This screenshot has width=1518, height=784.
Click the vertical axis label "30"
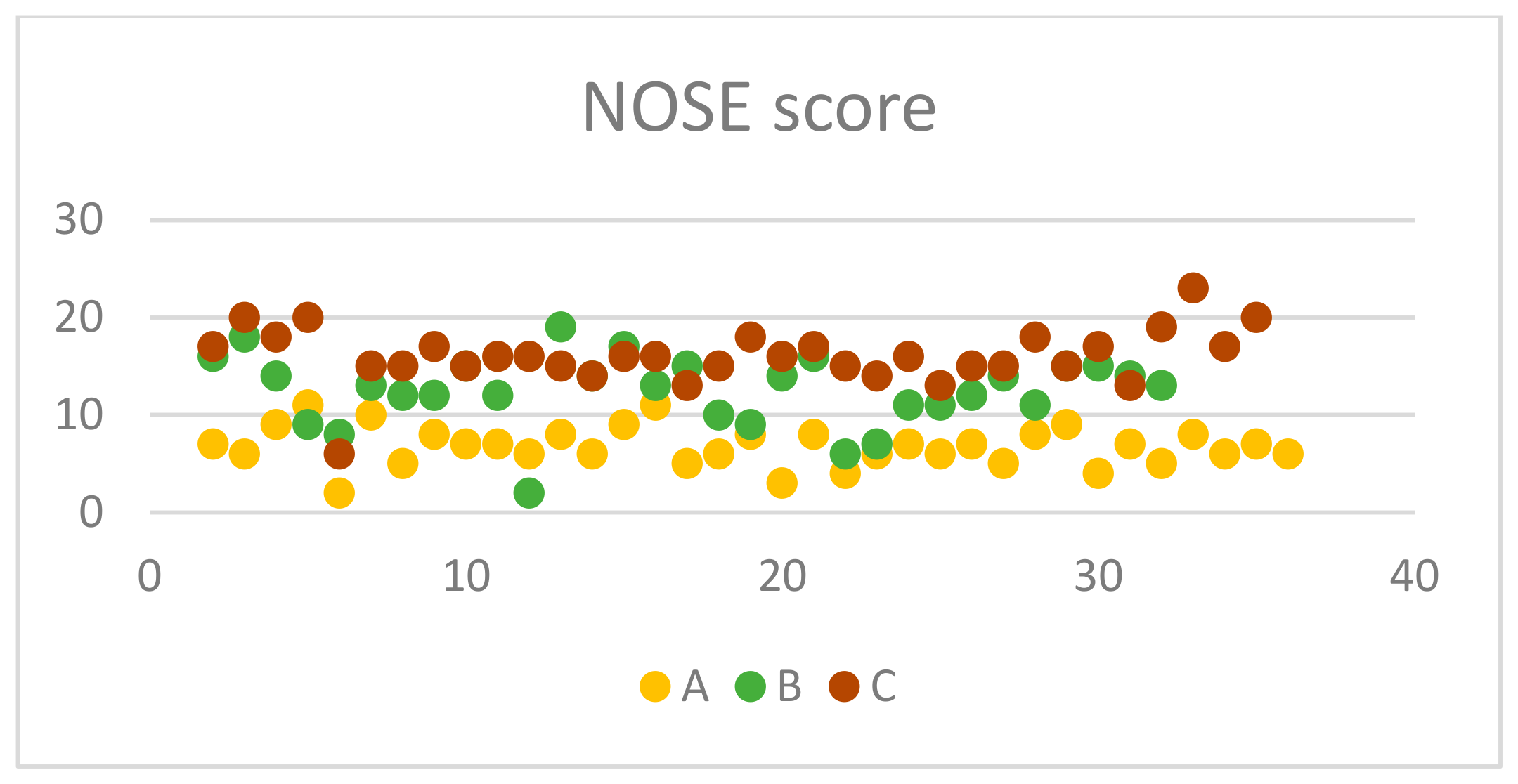pos(79,220)
